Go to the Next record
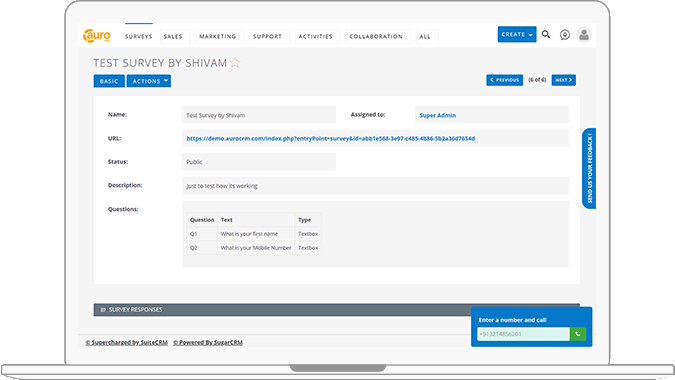Screen dimensions: 675x380 tap(564, 80)
